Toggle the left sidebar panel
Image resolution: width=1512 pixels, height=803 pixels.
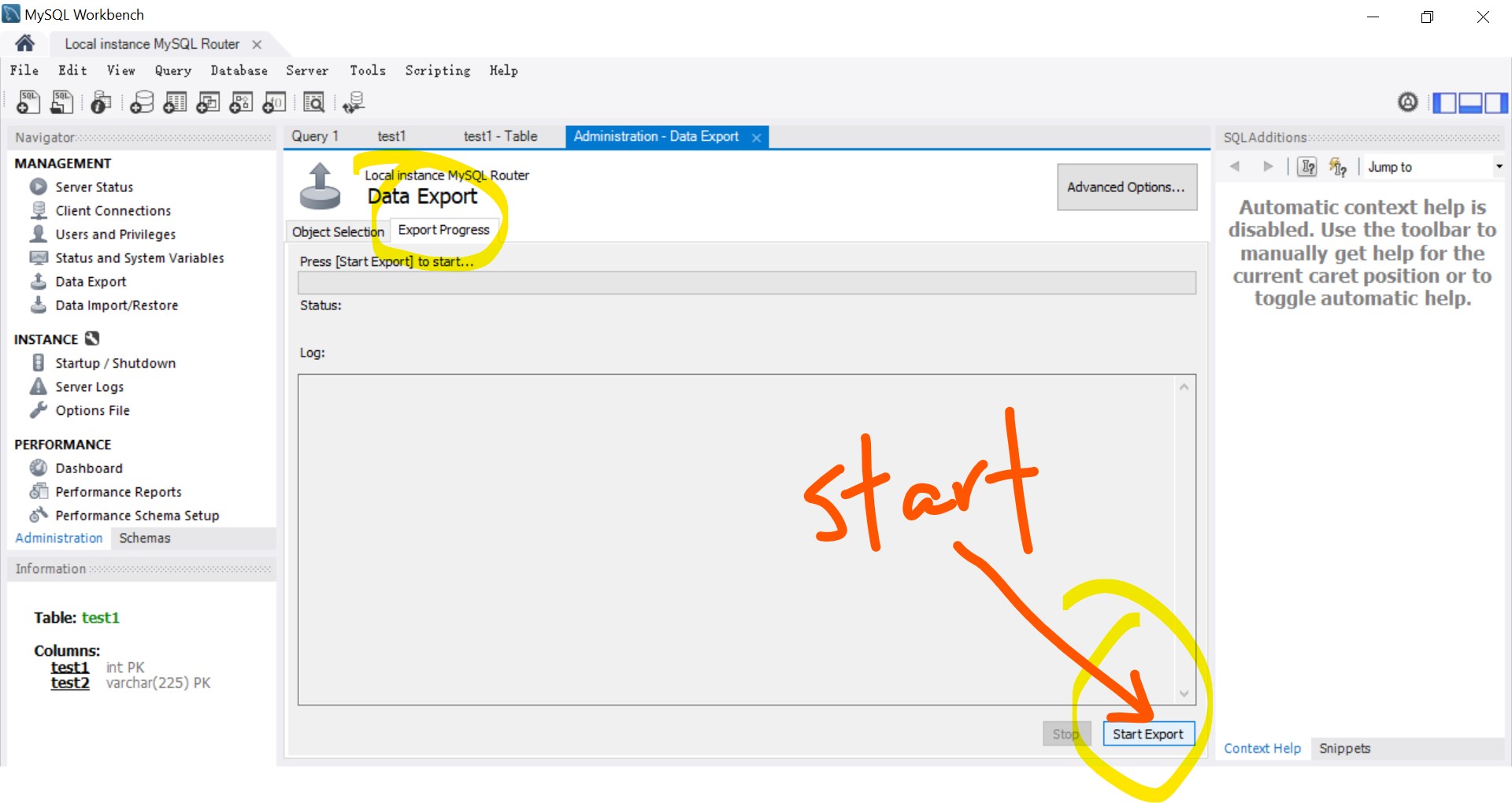[x=1443, y=102]
